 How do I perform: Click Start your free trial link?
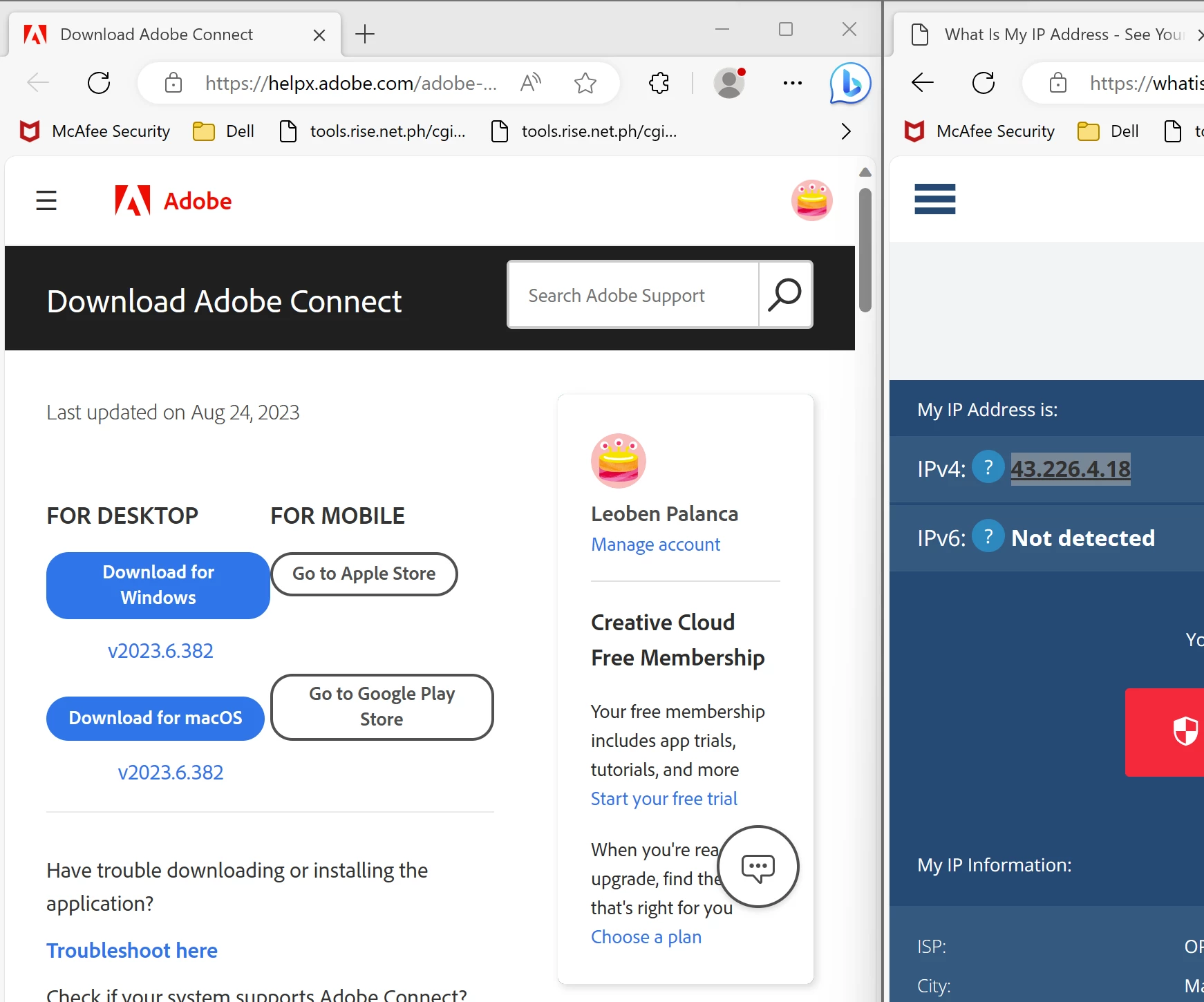pyautogui.click(x=664, y=799)
